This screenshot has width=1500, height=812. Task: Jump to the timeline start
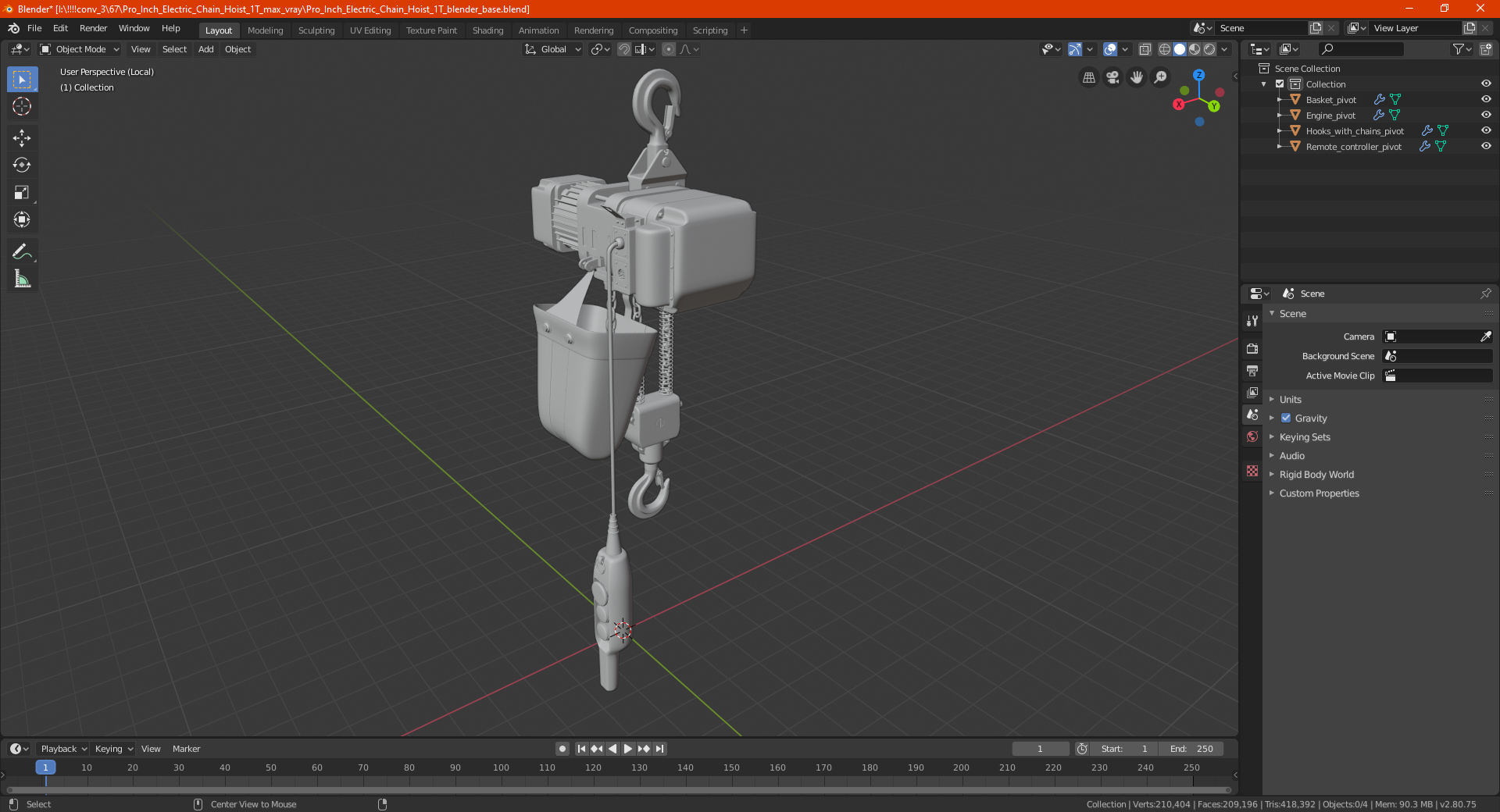tap(581, 749)
